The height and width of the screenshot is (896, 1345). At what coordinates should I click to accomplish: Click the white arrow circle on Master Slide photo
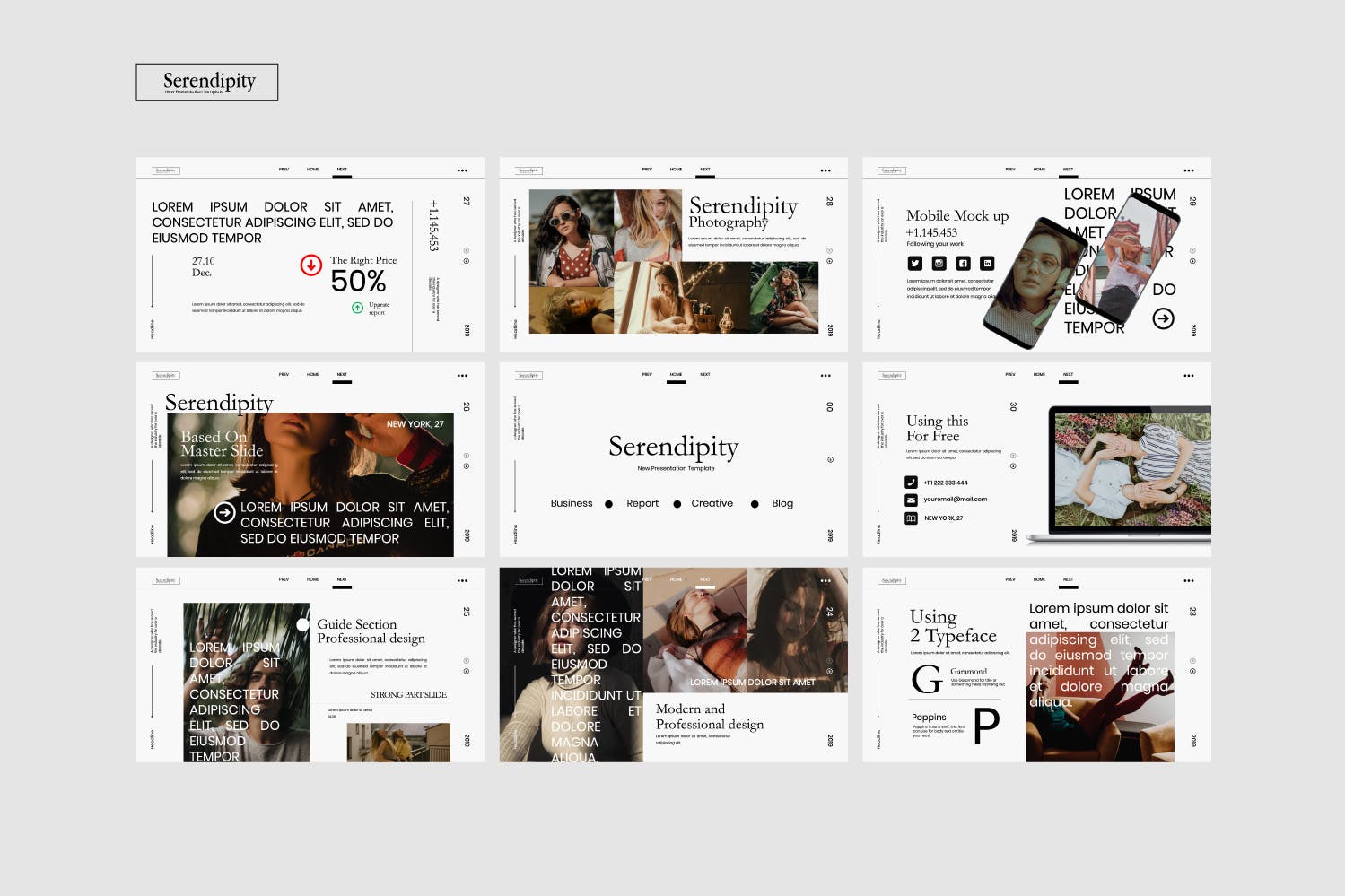[224, 512]
